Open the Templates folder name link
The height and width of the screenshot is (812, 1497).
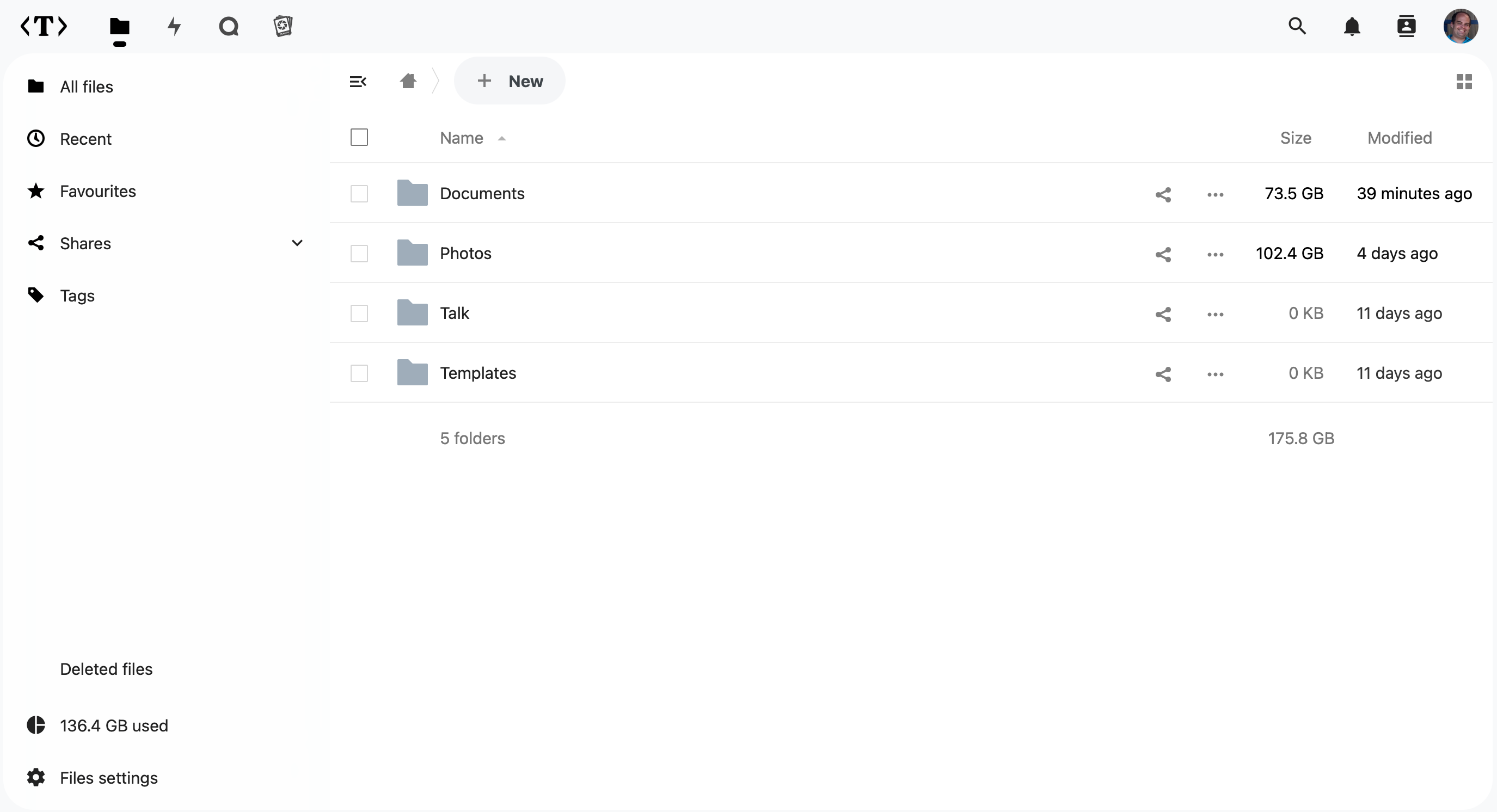[478, 373]
